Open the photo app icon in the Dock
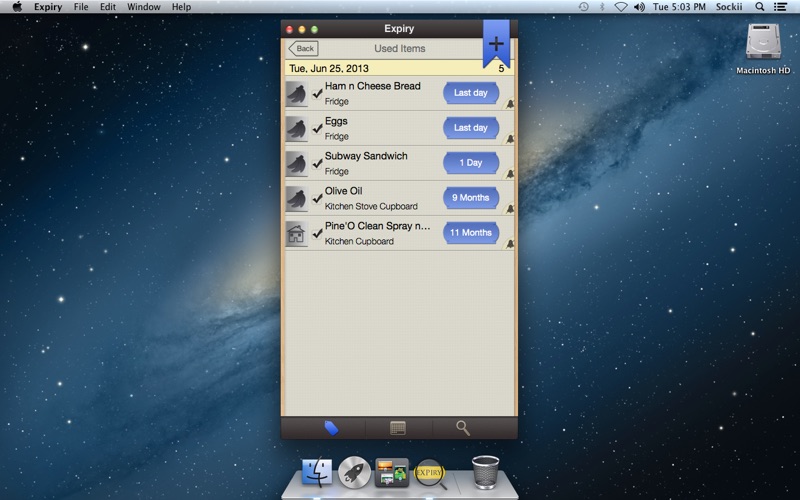The width and height of the screenshot is (800, 500). (392, 472)
